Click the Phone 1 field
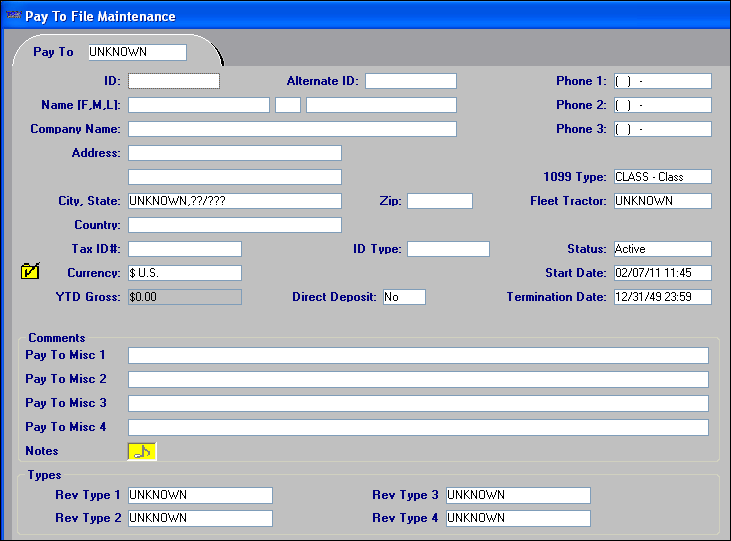 [x=662, y=81]
